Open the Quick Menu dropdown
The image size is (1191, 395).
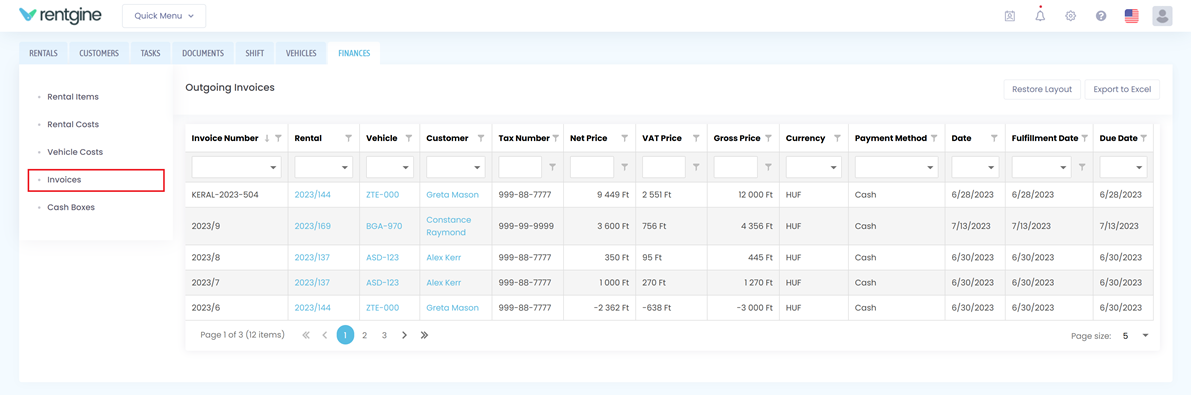(164, 15)
